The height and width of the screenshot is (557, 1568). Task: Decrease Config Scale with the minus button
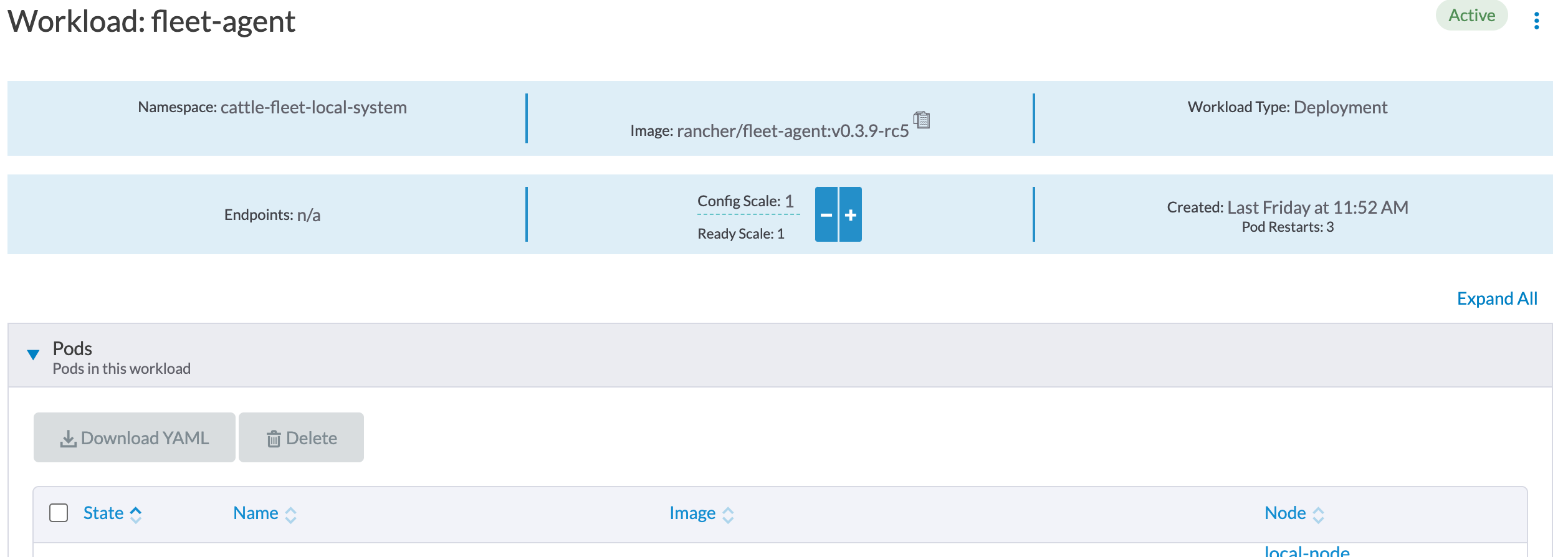[826, 214]
